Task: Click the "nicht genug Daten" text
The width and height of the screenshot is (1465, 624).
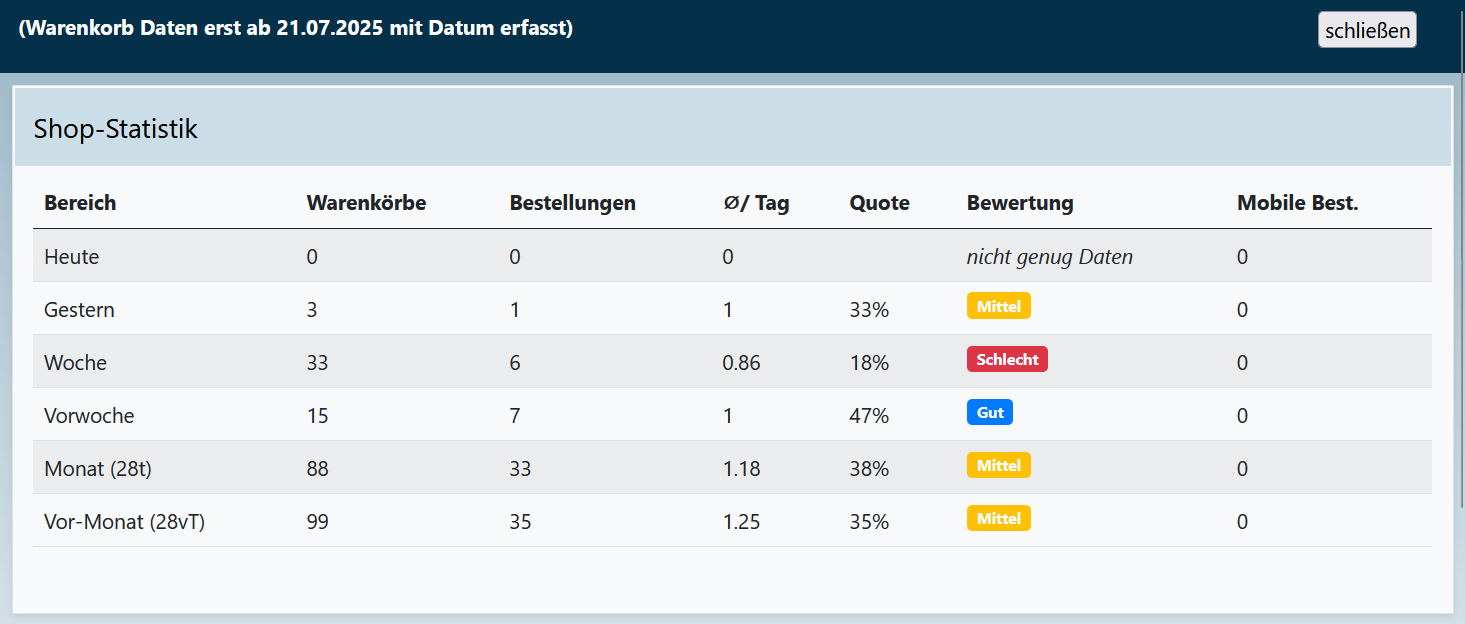Action: pyautogui.click(x=1049, y=257)
